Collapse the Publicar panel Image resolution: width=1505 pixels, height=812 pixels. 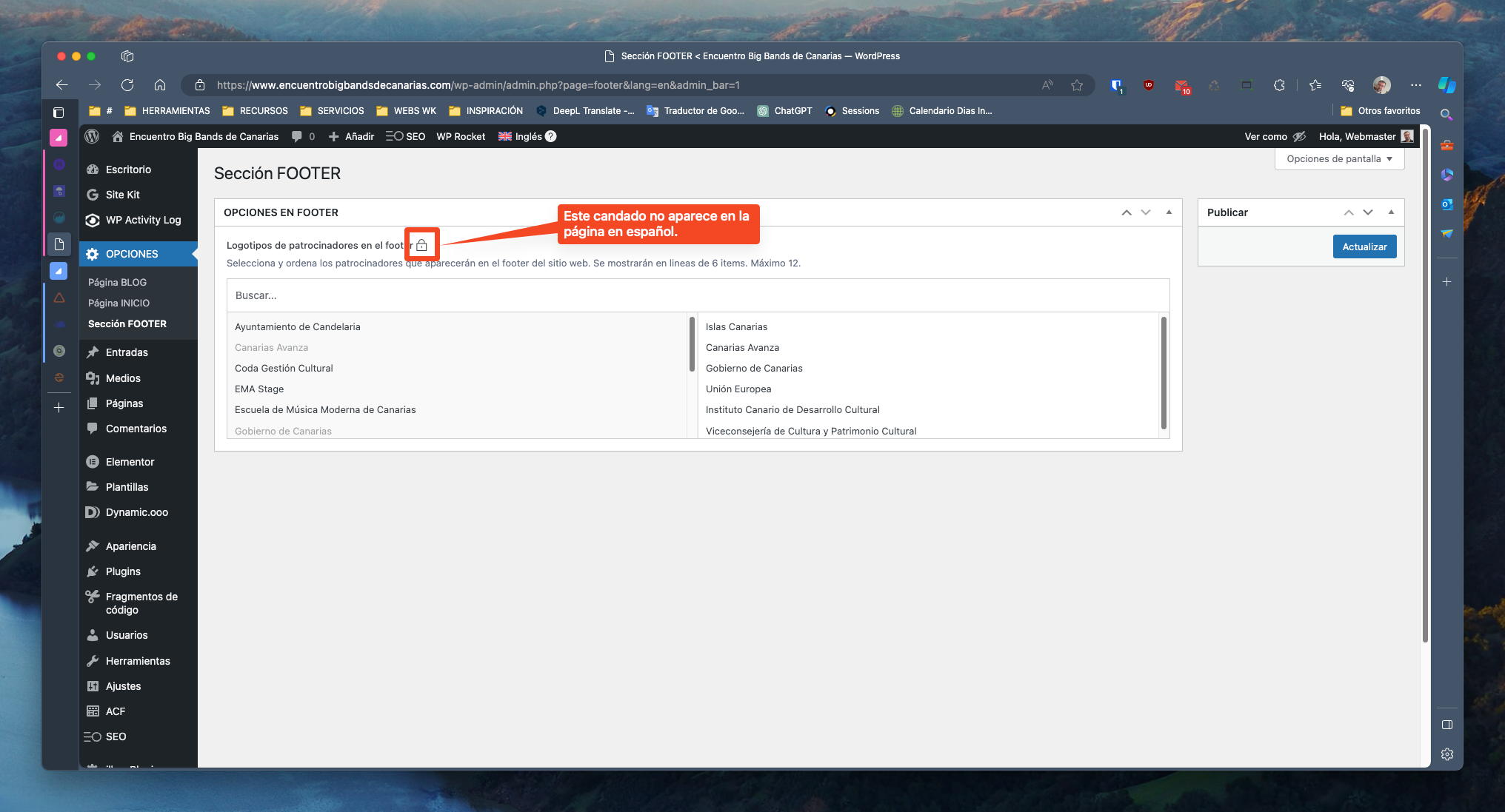coord(1391,212)
